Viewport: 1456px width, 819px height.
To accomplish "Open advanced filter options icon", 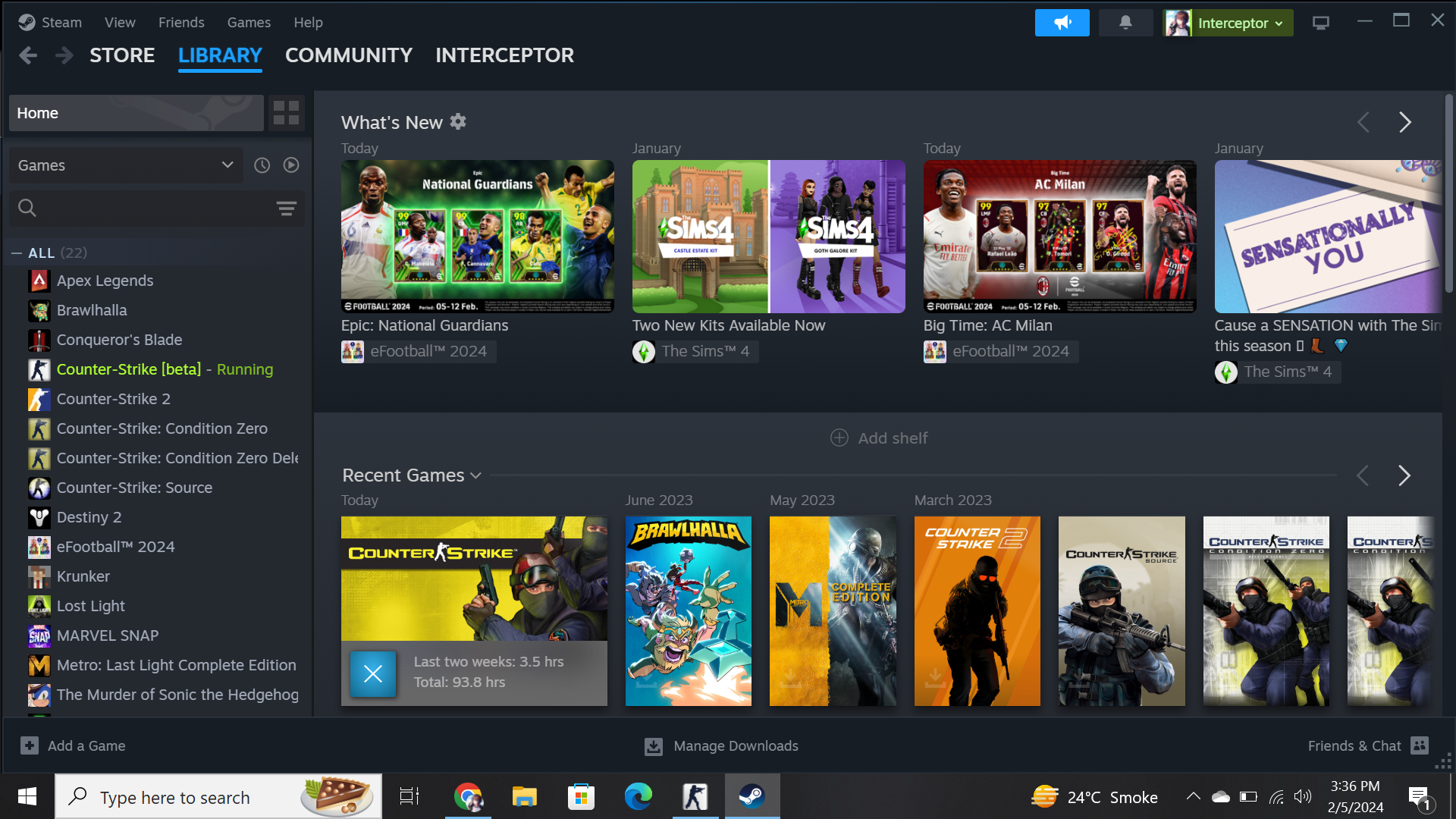I will coord(286,208).
